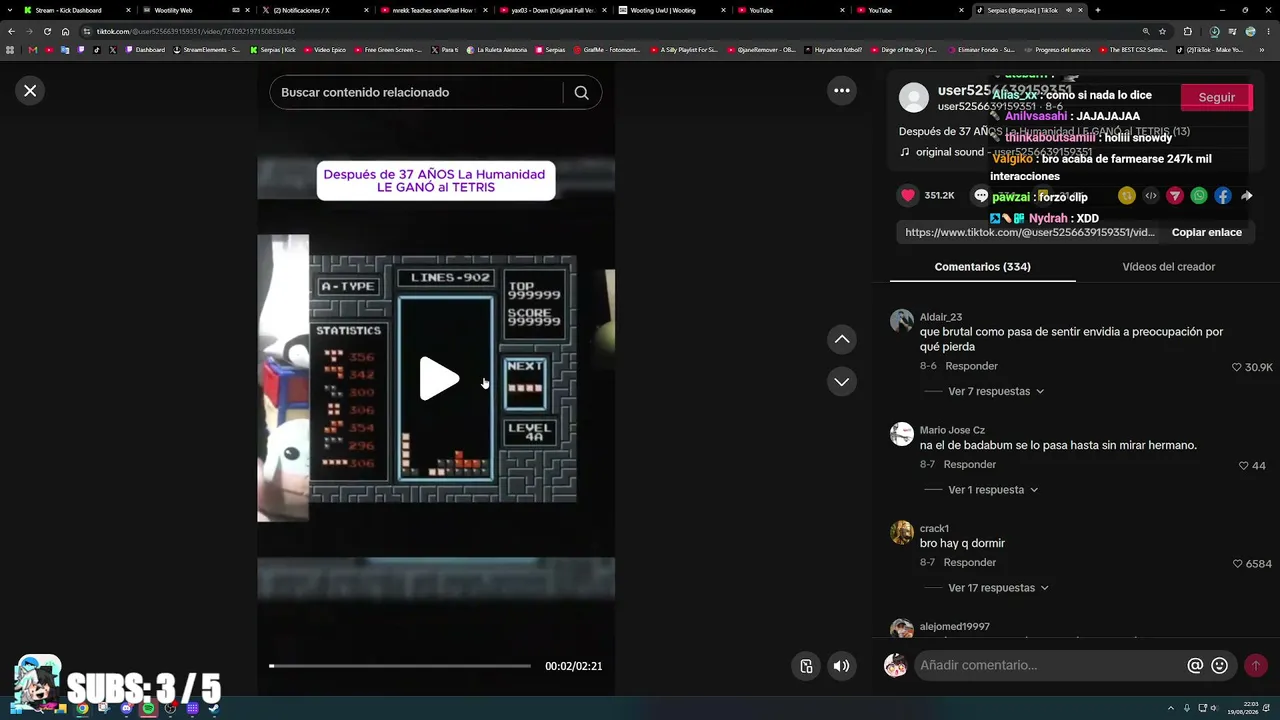1280x720 pixels.
Task: Open StreamElements bookmark
Action: (207, 49)
